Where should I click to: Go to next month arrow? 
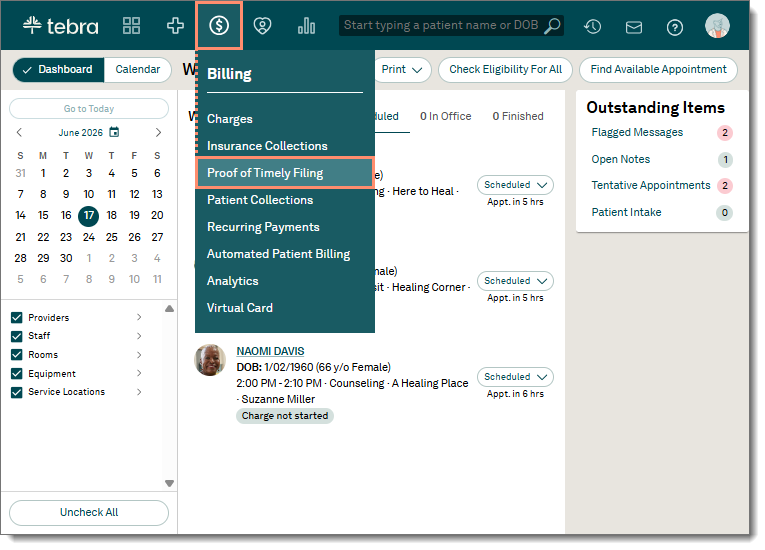(158, 132)
